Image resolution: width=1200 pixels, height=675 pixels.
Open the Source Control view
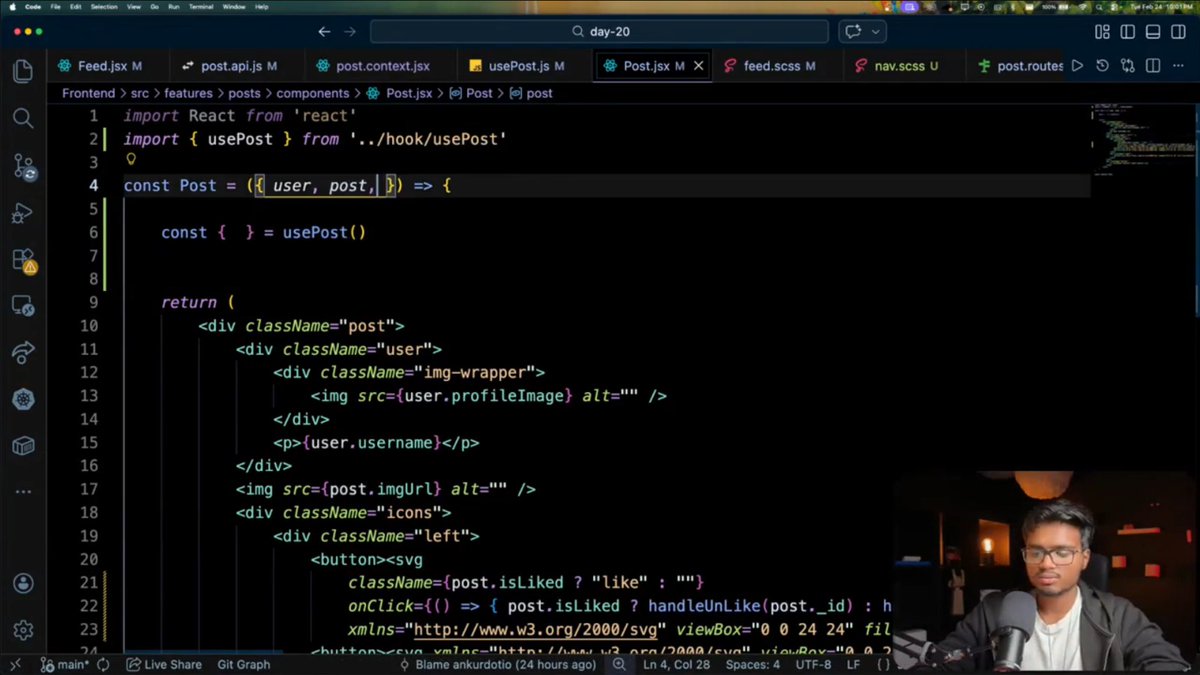pos(23,167)
